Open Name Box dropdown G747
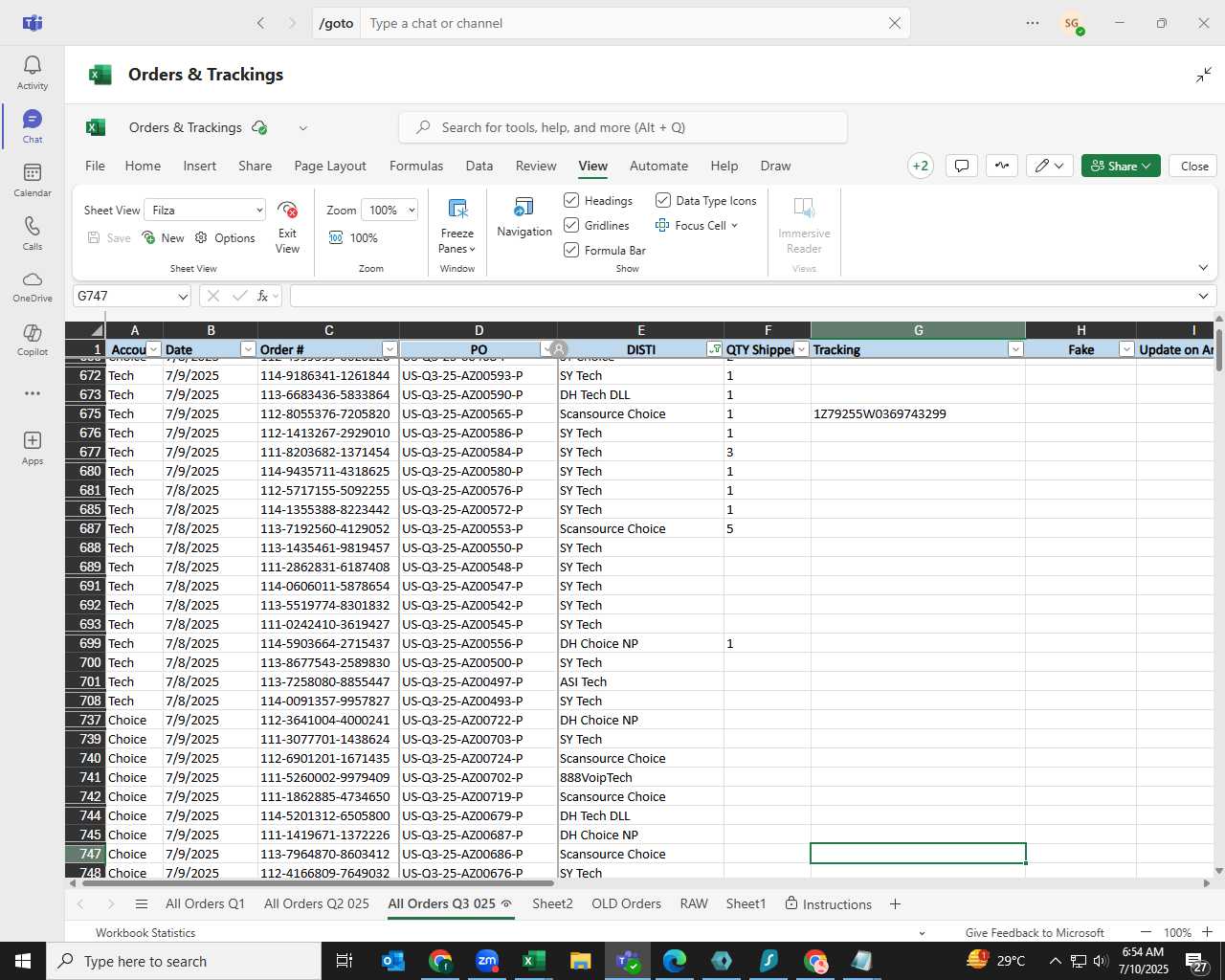 coord(183,297)
